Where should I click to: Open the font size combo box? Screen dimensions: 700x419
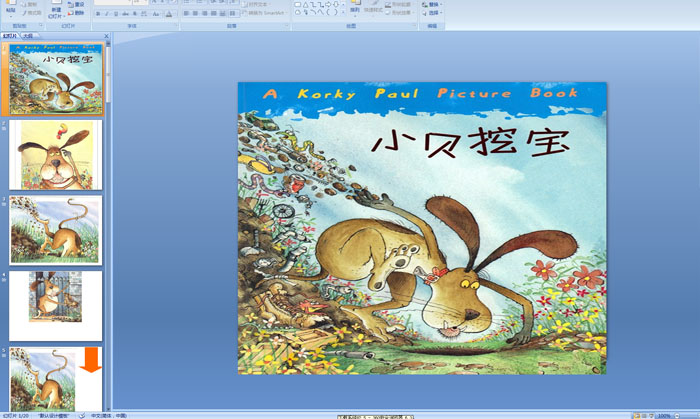click(140, 2)
